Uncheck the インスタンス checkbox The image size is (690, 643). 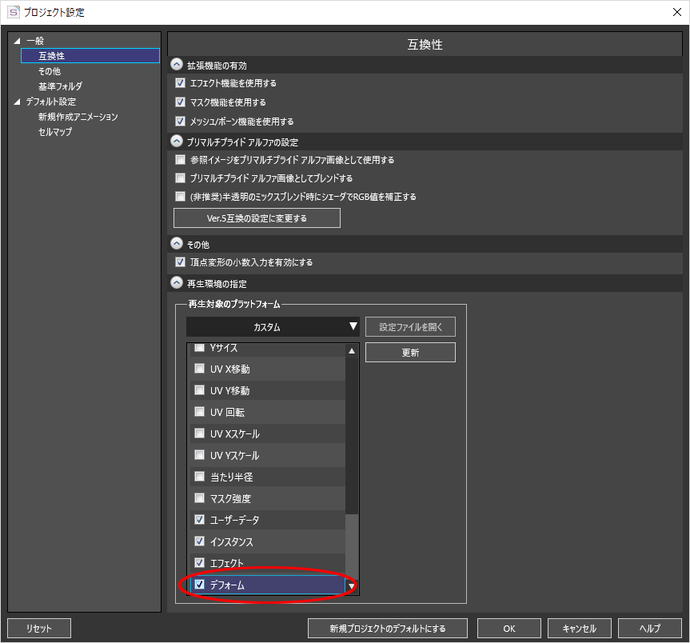(x=199, y=541)
